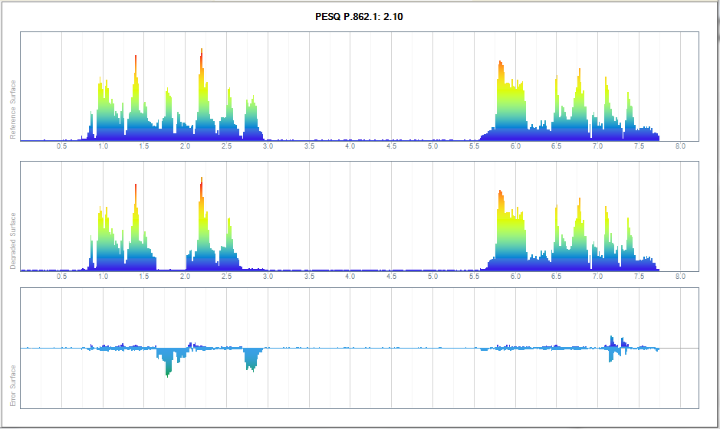Click the 3.5 tick on Degraded Surface axis

tap(309, 276)
